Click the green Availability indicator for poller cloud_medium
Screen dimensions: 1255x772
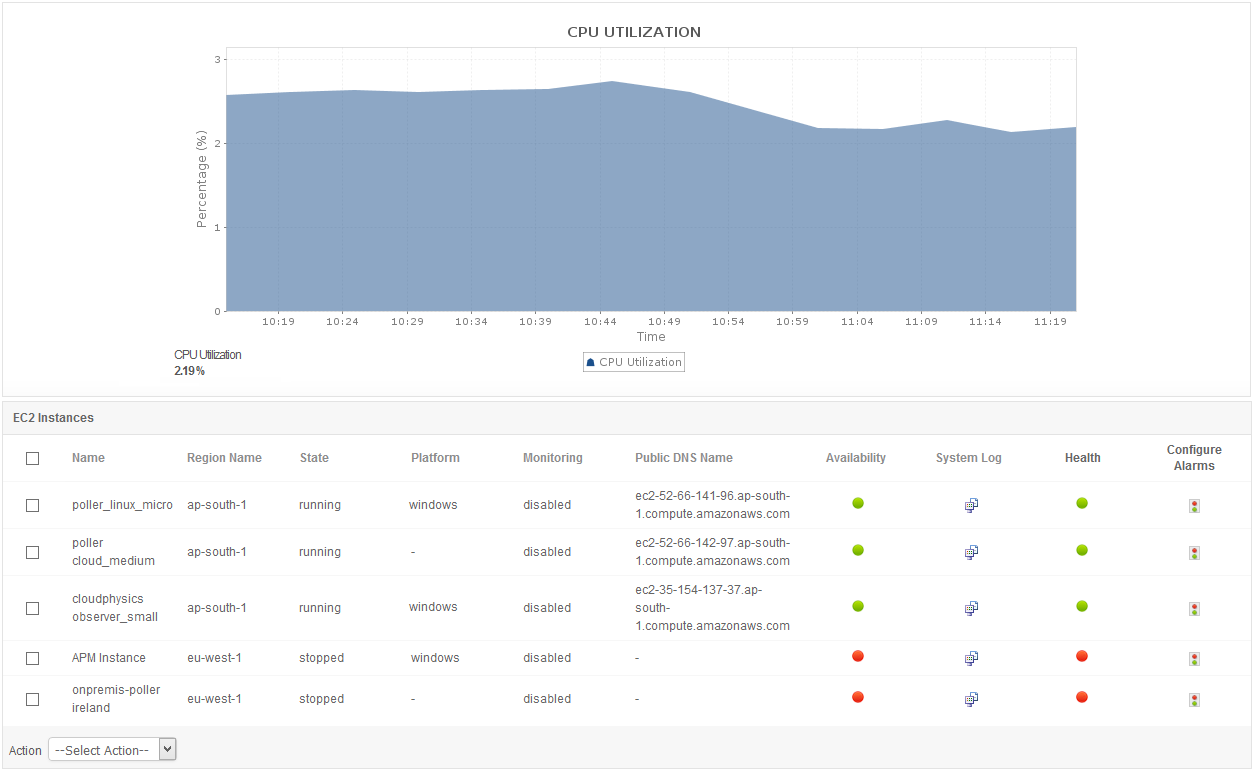[x=857, y=551]
